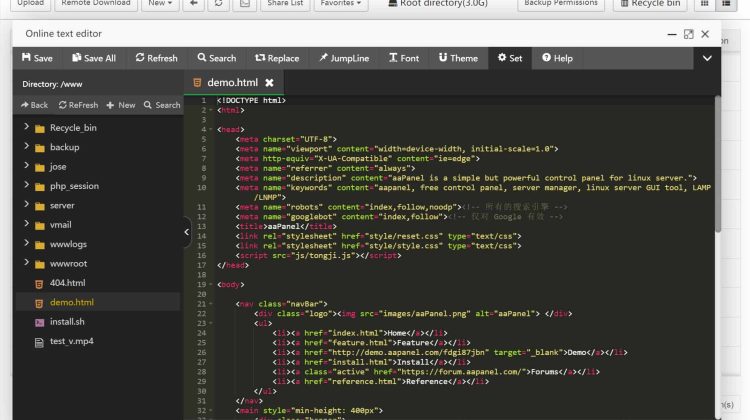This screenshot has width=750, height=420.
Task: Click Back in directory panel
Action: (x=34, y=105)
